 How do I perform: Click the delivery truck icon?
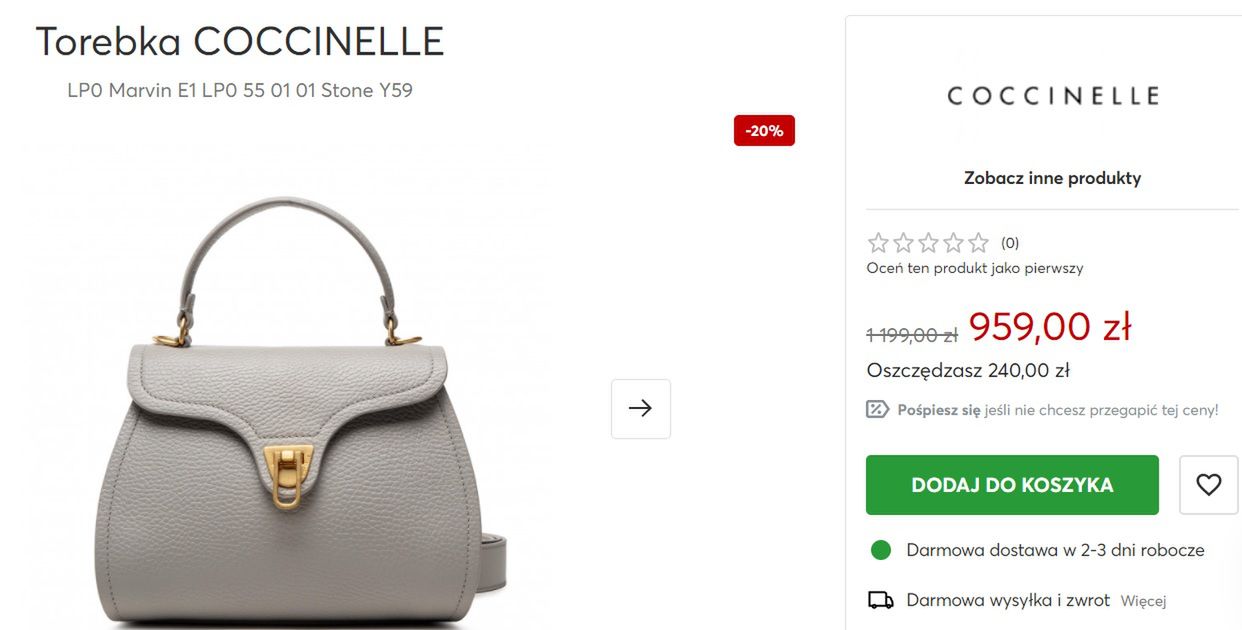(880, 600)
